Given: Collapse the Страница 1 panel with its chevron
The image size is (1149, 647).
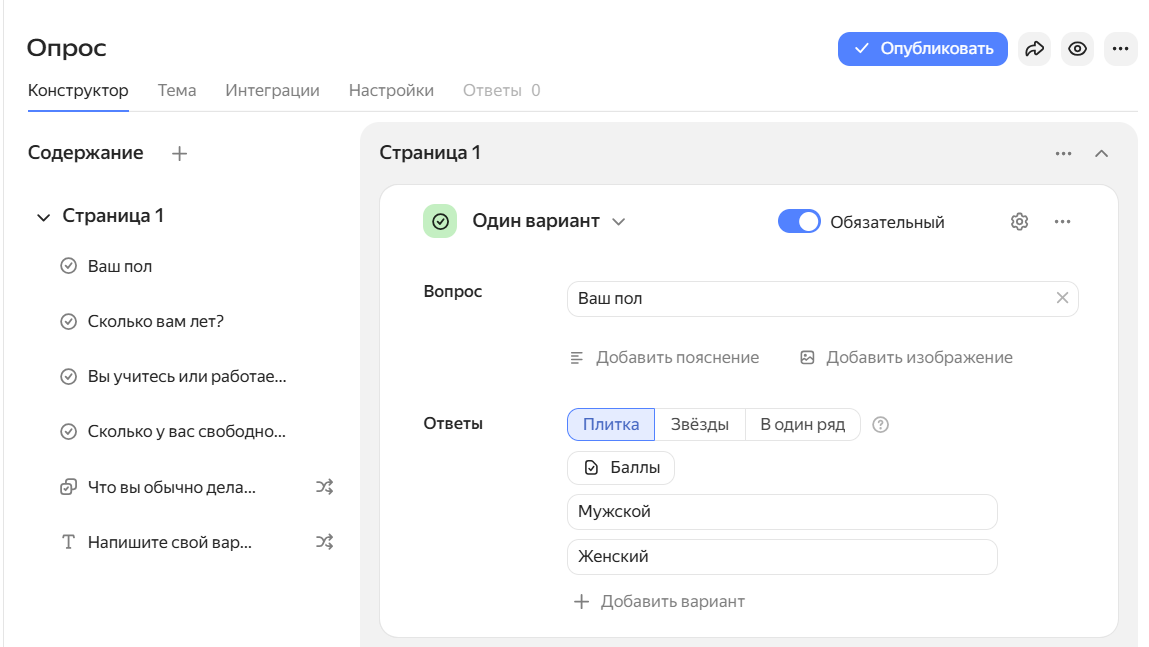Looking at the screenshot, I should (x=1101, y=153).
